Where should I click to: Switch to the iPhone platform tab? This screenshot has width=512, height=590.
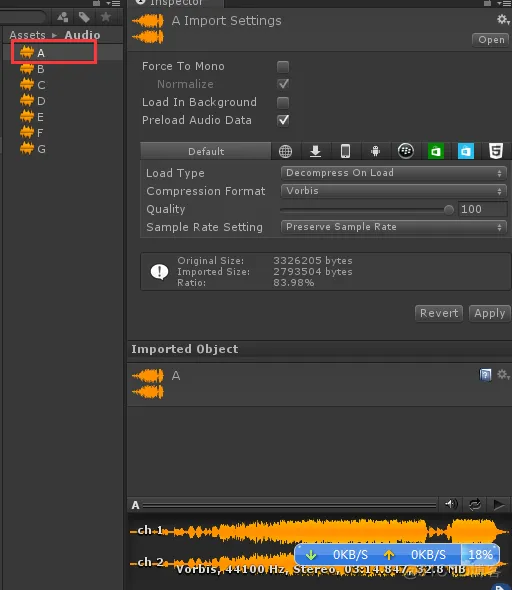pos(345,151)
